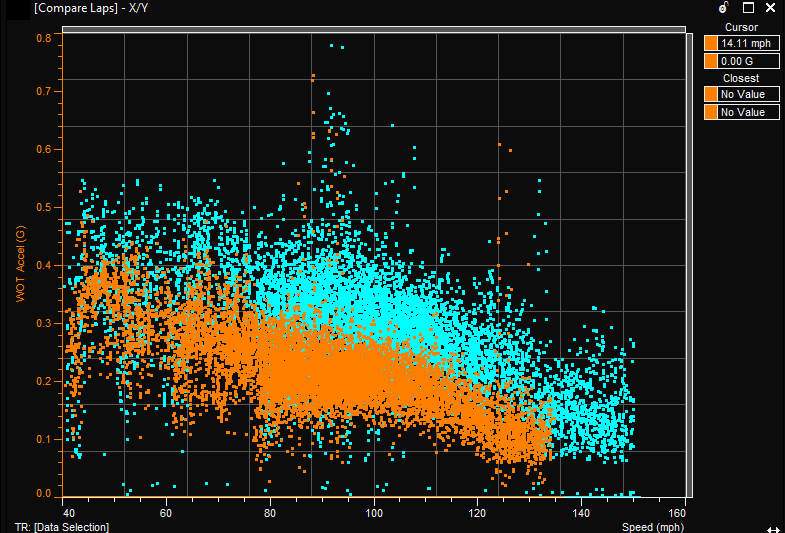Viewport: 785px width, 533px height.
Task: Click the Cursor heading in legend panel
Action: (741, 28)
